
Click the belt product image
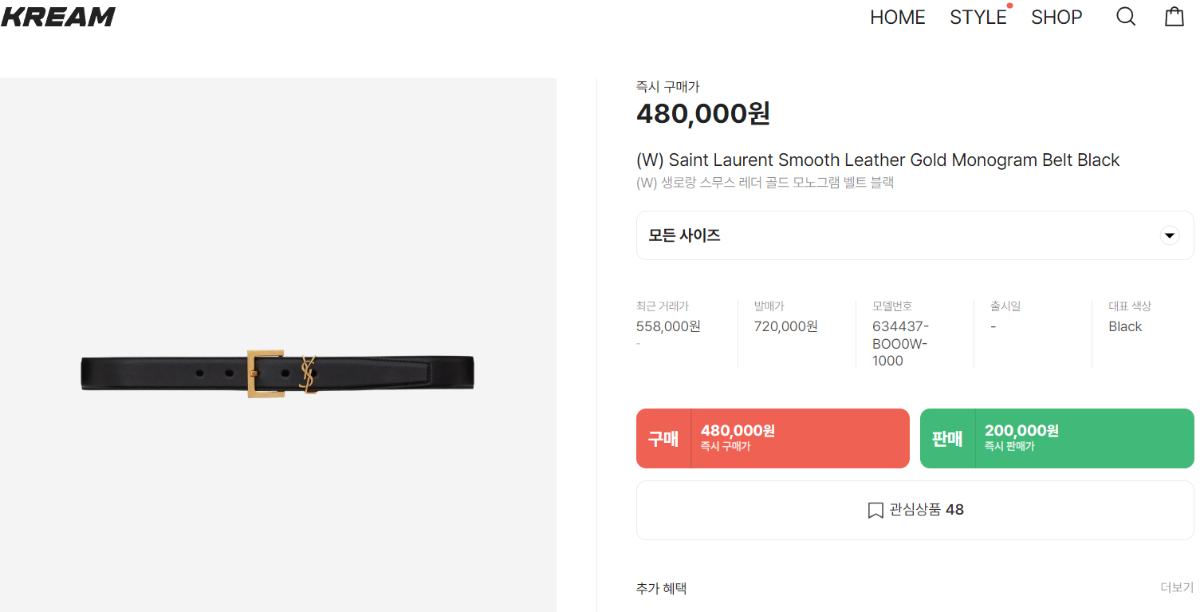[278, 373]
